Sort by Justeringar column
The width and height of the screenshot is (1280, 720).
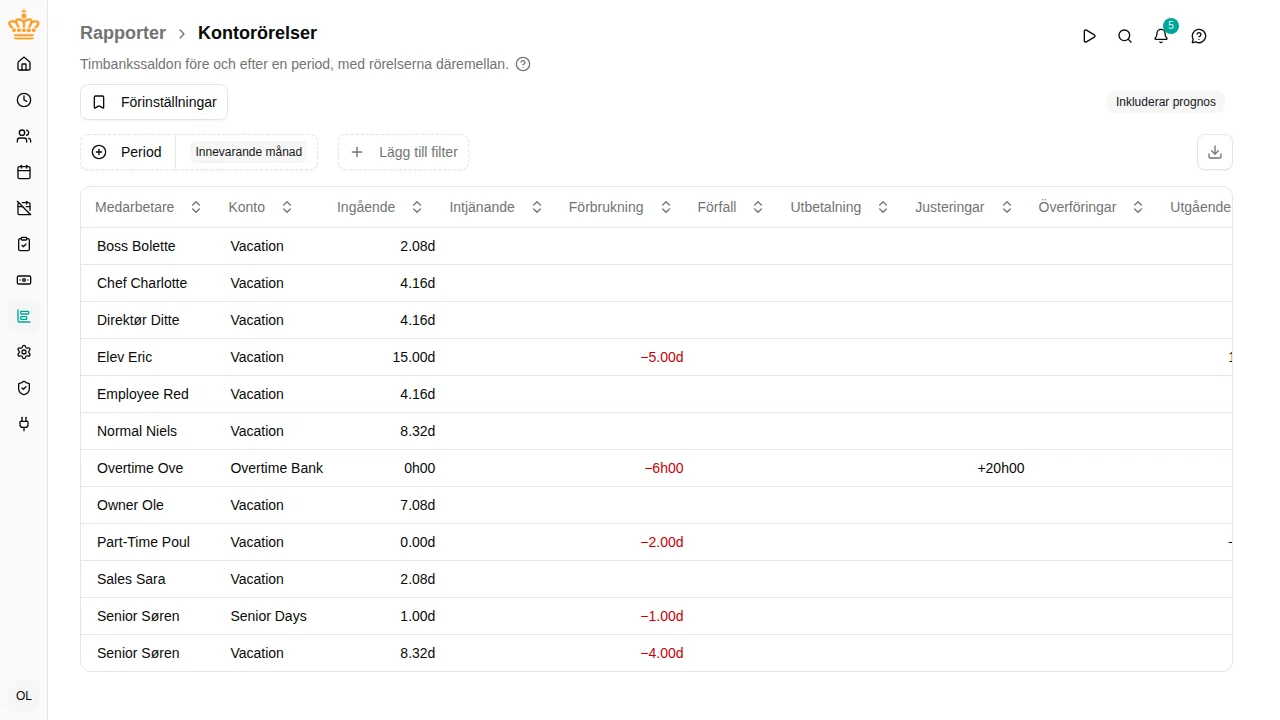pyautogui.click(x=964, y=207)
